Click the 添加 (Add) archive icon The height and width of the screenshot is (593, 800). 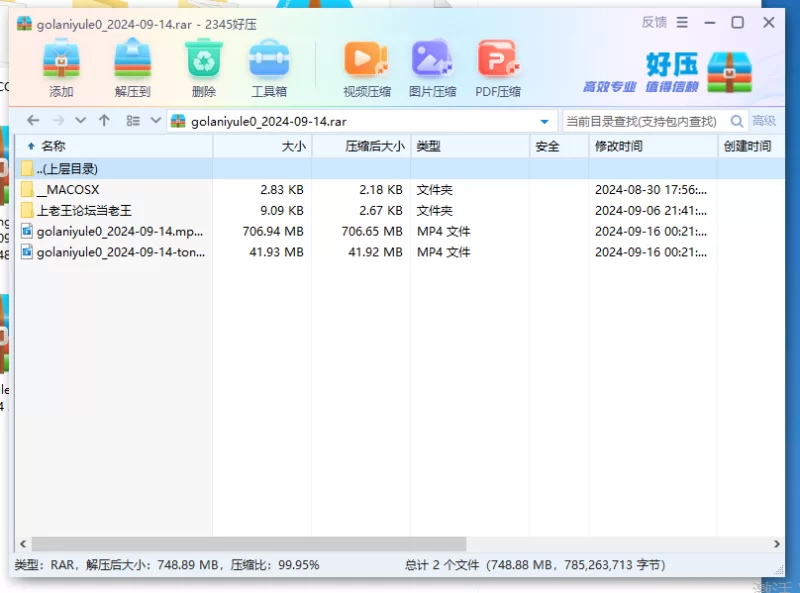[x=61, y=59]
